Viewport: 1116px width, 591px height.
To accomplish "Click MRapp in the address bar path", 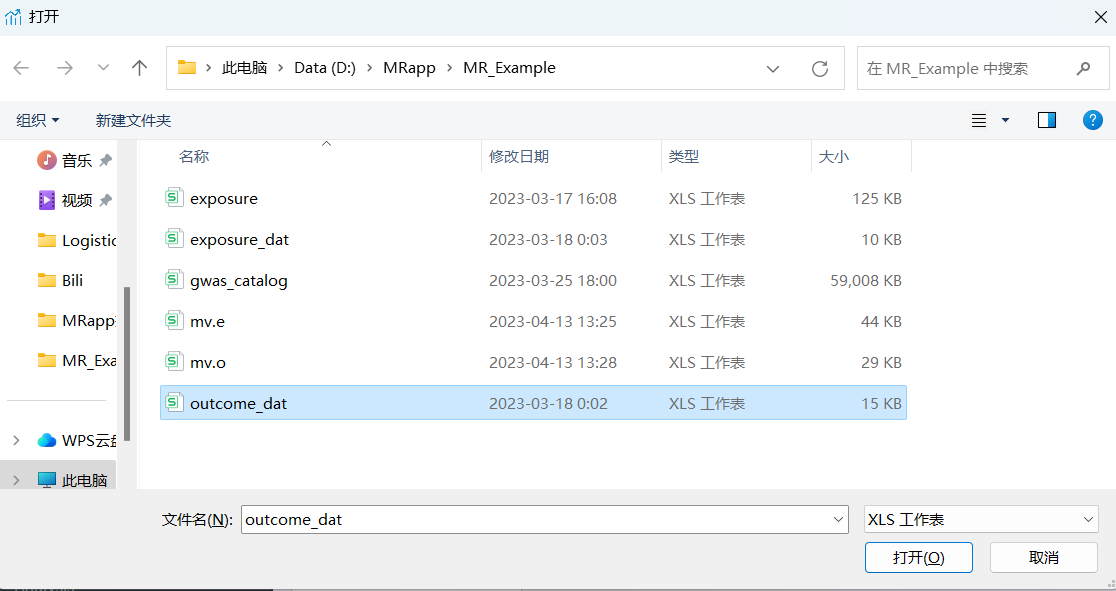I will (409, 68).
